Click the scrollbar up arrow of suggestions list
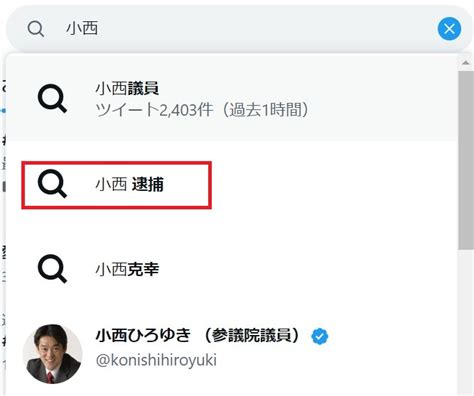The width and height of the screenshot is (474, 396). point(466,63)
